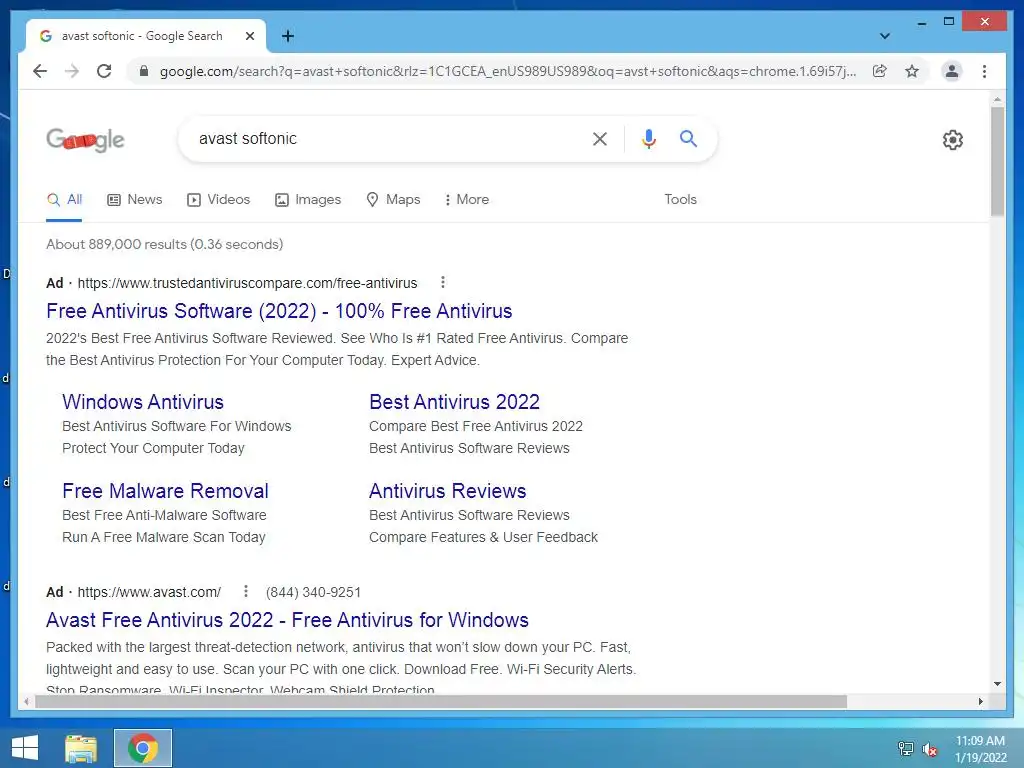Switch to the Videos tab

pos(219,200)
